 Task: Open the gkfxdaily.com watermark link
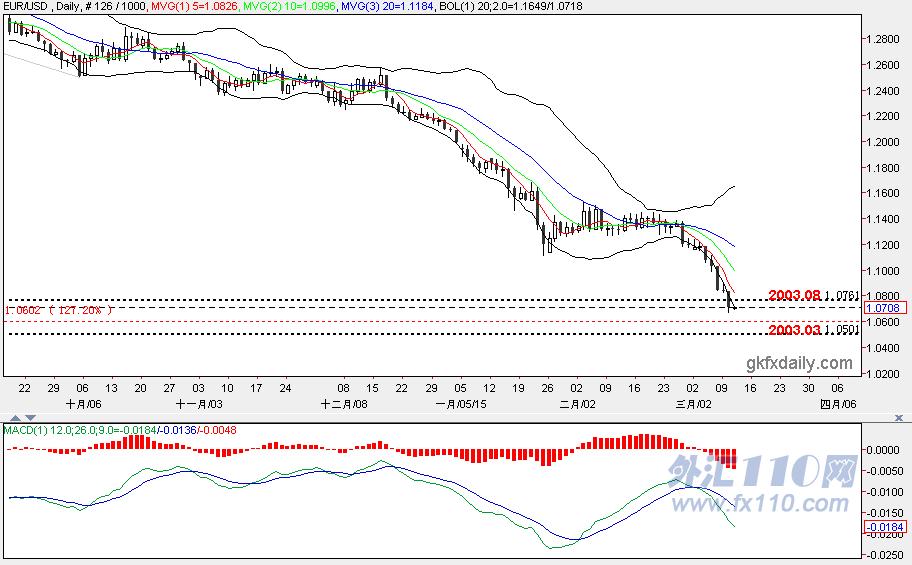click(x=799, y=364)
